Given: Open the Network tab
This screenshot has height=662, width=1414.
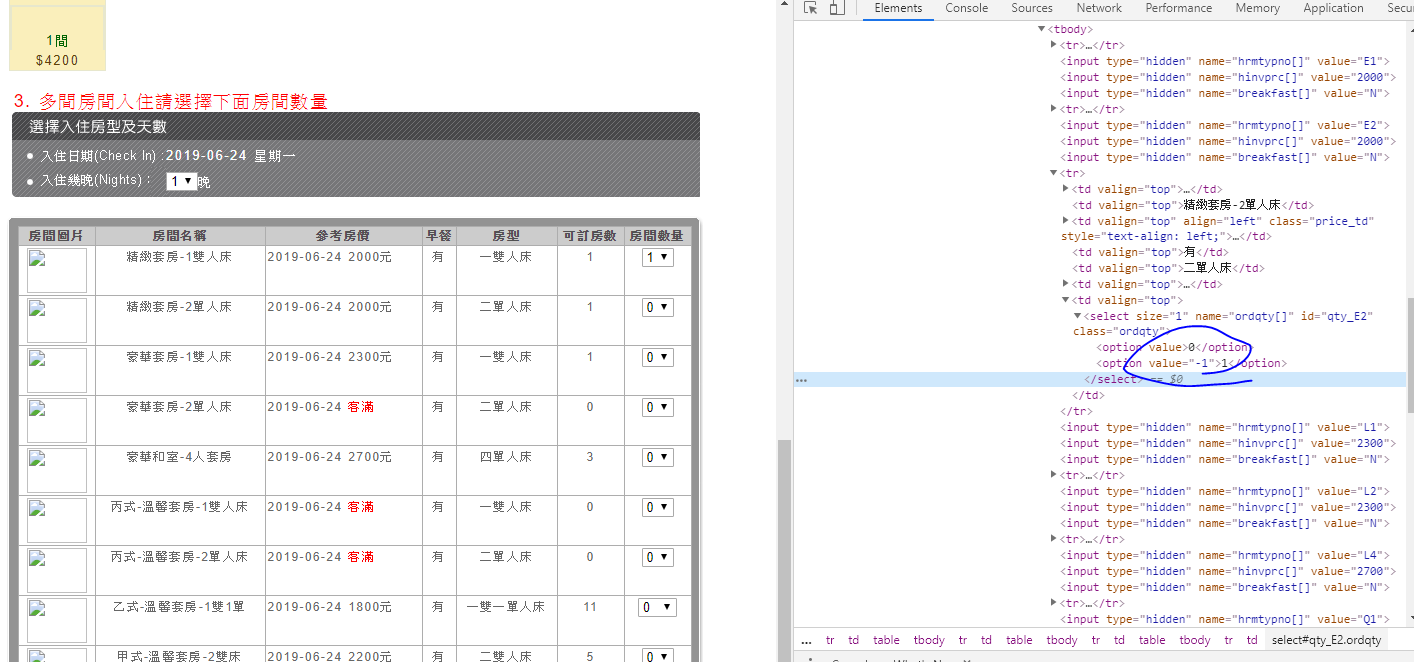Looking at the screenshot, I should click(1099, 8).
